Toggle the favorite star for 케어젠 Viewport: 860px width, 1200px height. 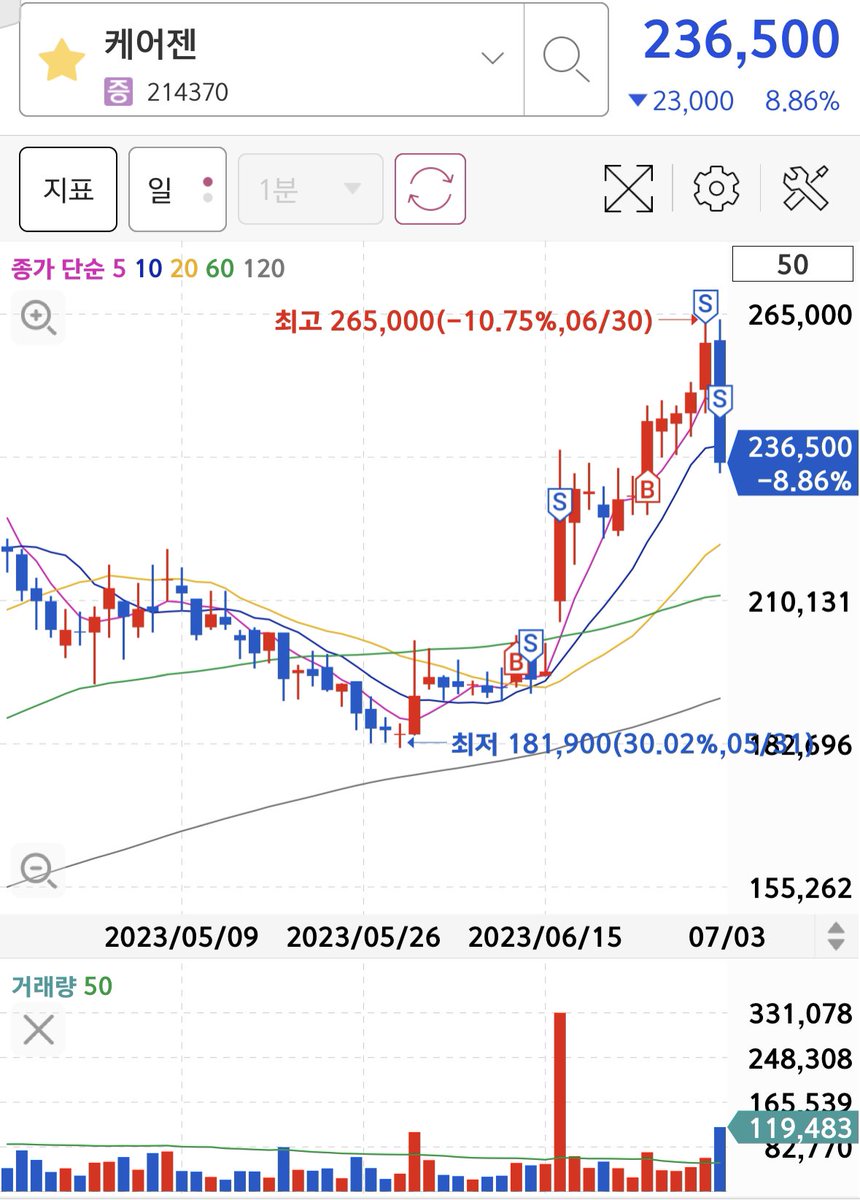tap(62, 62)
